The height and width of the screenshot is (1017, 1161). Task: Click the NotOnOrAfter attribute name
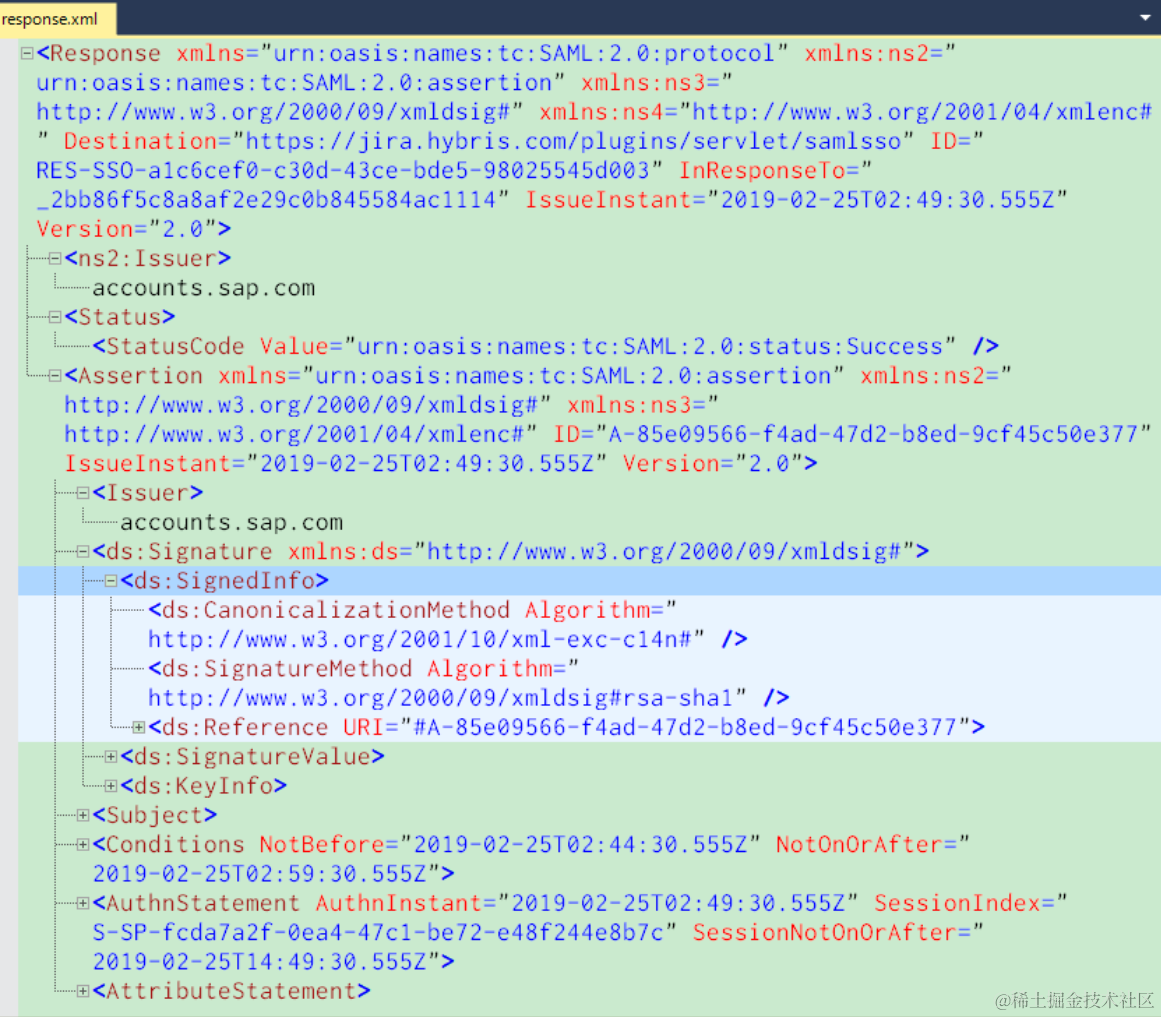pos(859,845)
